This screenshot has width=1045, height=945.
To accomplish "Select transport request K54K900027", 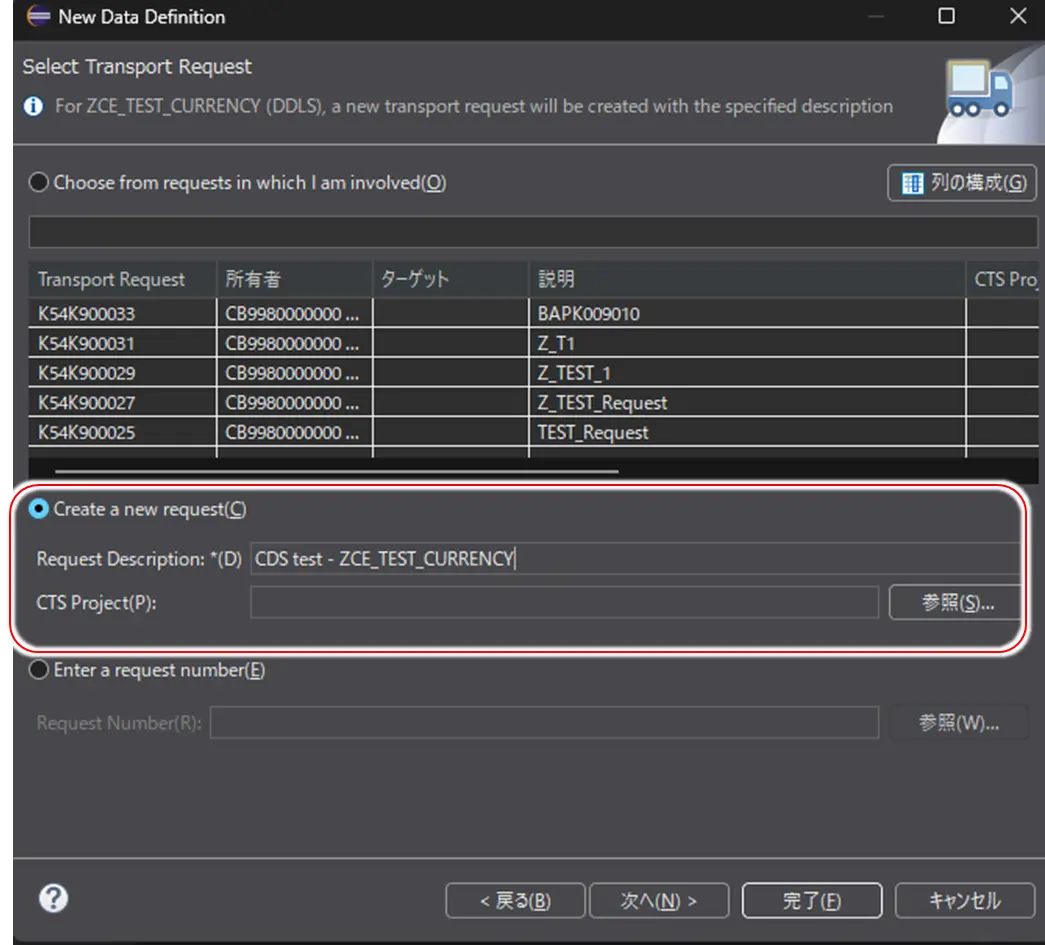I will point(122,403).
